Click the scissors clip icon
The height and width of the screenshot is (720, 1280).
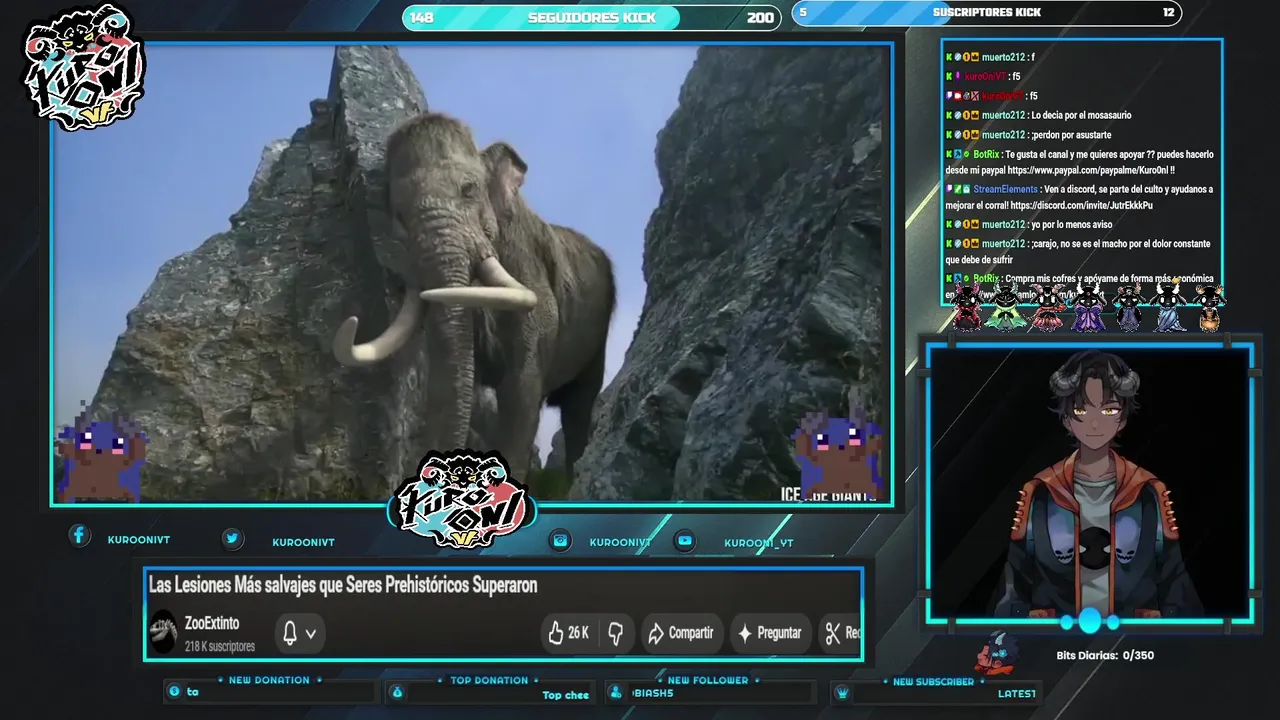tap(832, 632)
